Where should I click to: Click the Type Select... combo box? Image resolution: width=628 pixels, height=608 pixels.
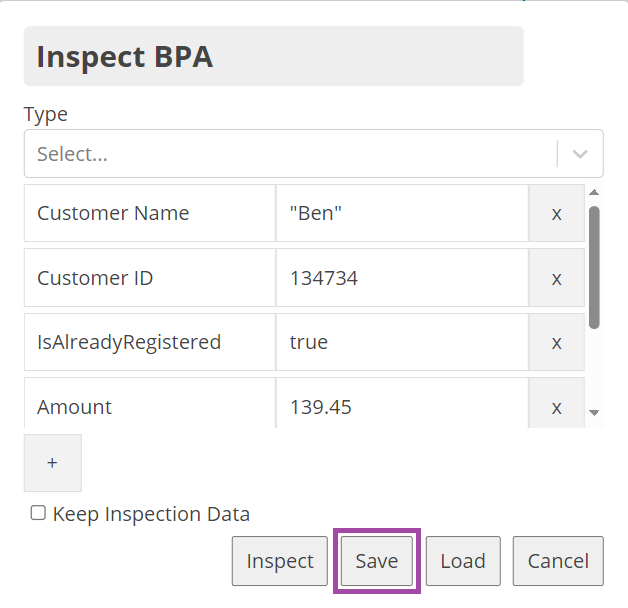point(290,154)
